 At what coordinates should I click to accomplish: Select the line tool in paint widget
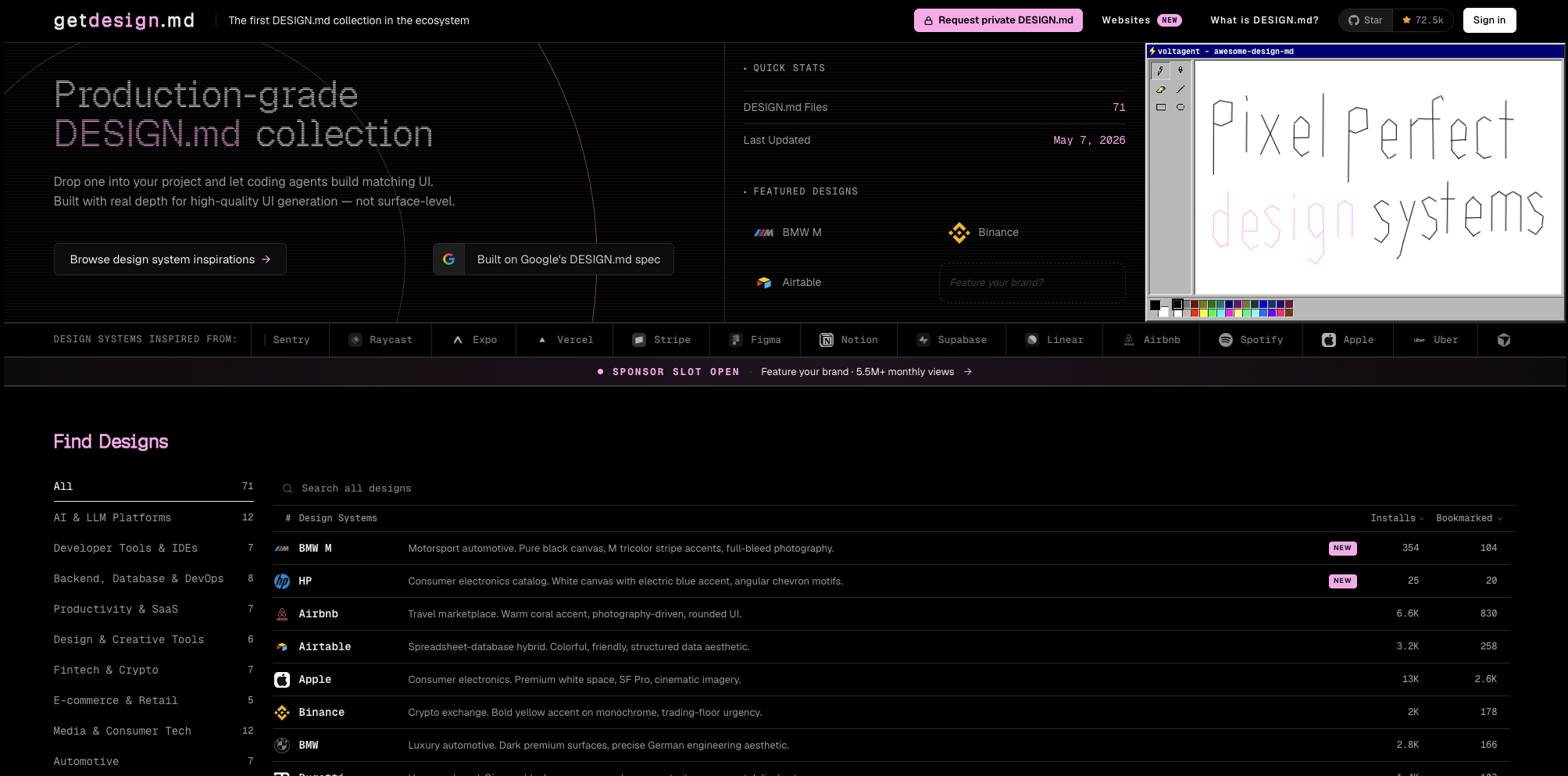(x=1180, y=89)
